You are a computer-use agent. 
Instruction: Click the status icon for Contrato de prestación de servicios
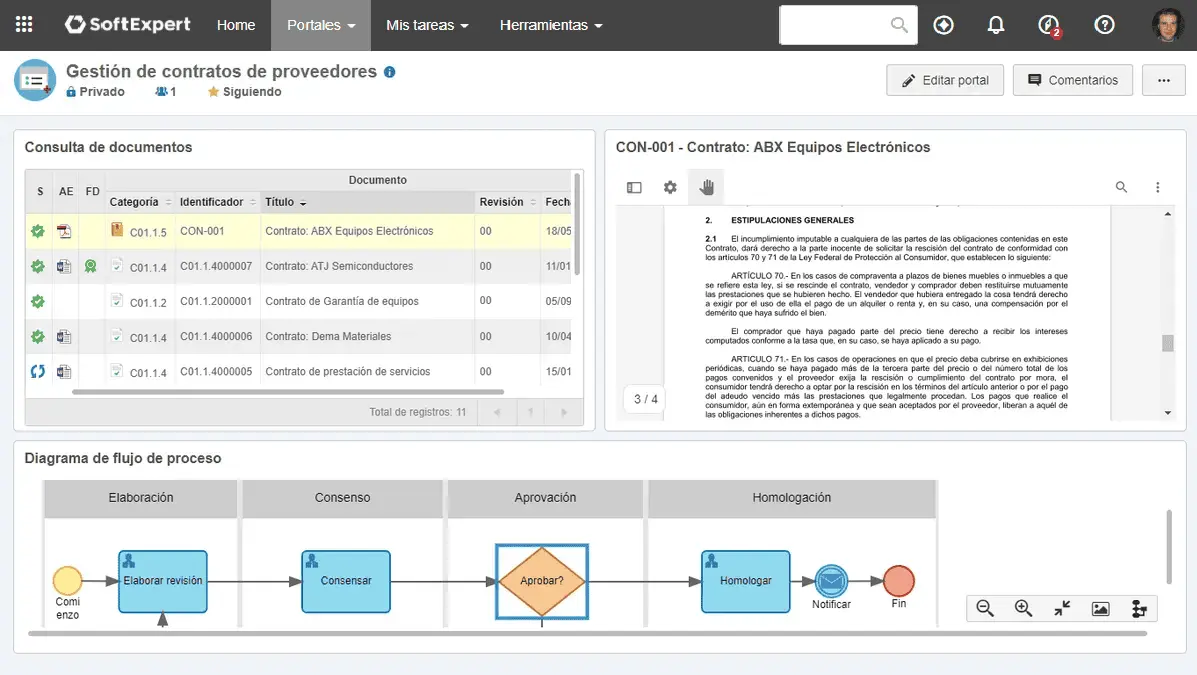[x=37, y=371]
